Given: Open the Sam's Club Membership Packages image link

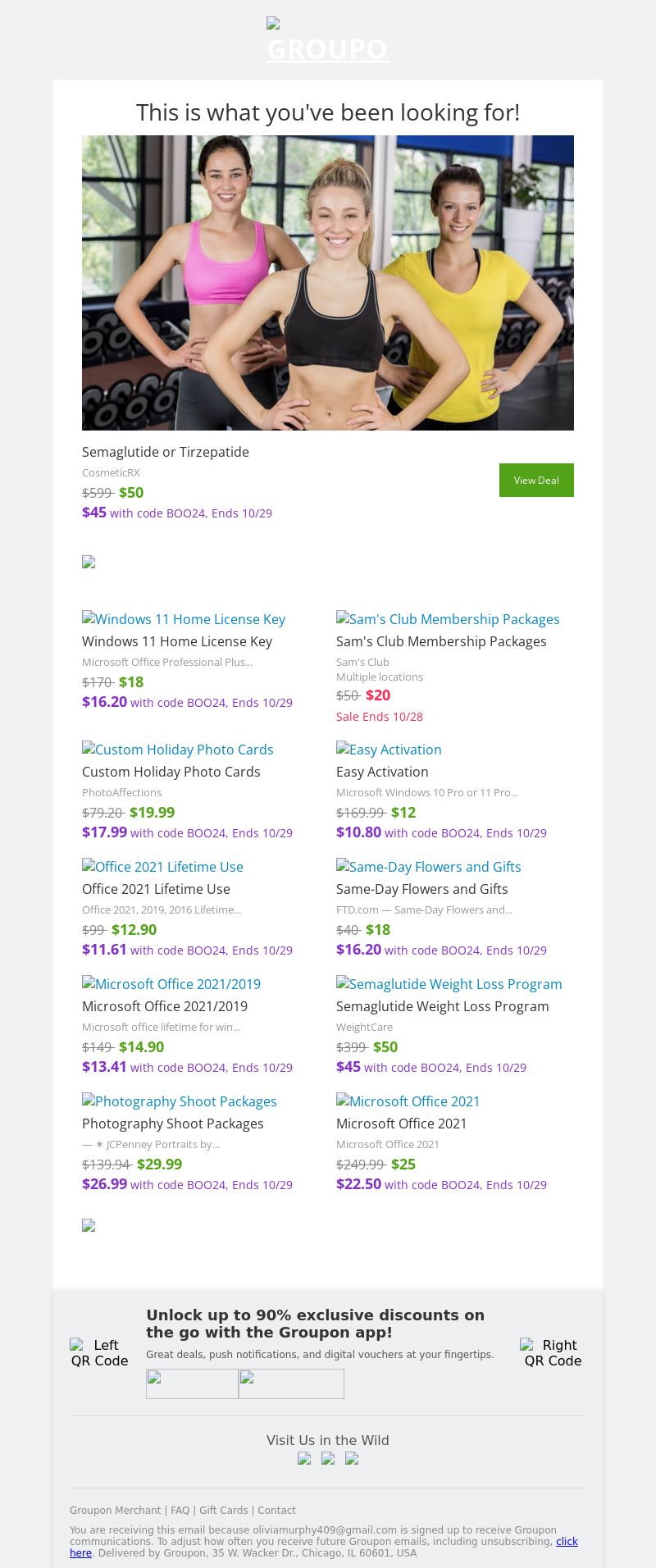Looking at the screenshot, I should click(x=448, y=619).
